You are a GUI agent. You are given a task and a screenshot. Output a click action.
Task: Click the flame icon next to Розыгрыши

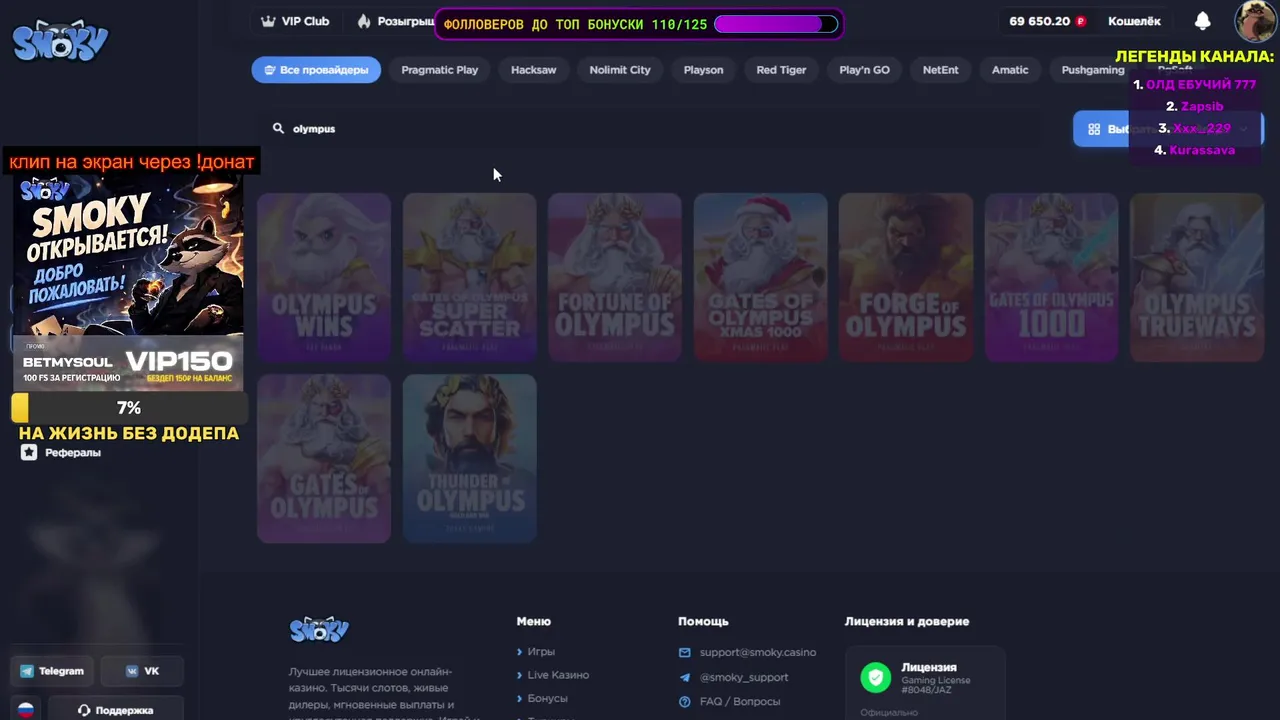click(x=364, y=21)
